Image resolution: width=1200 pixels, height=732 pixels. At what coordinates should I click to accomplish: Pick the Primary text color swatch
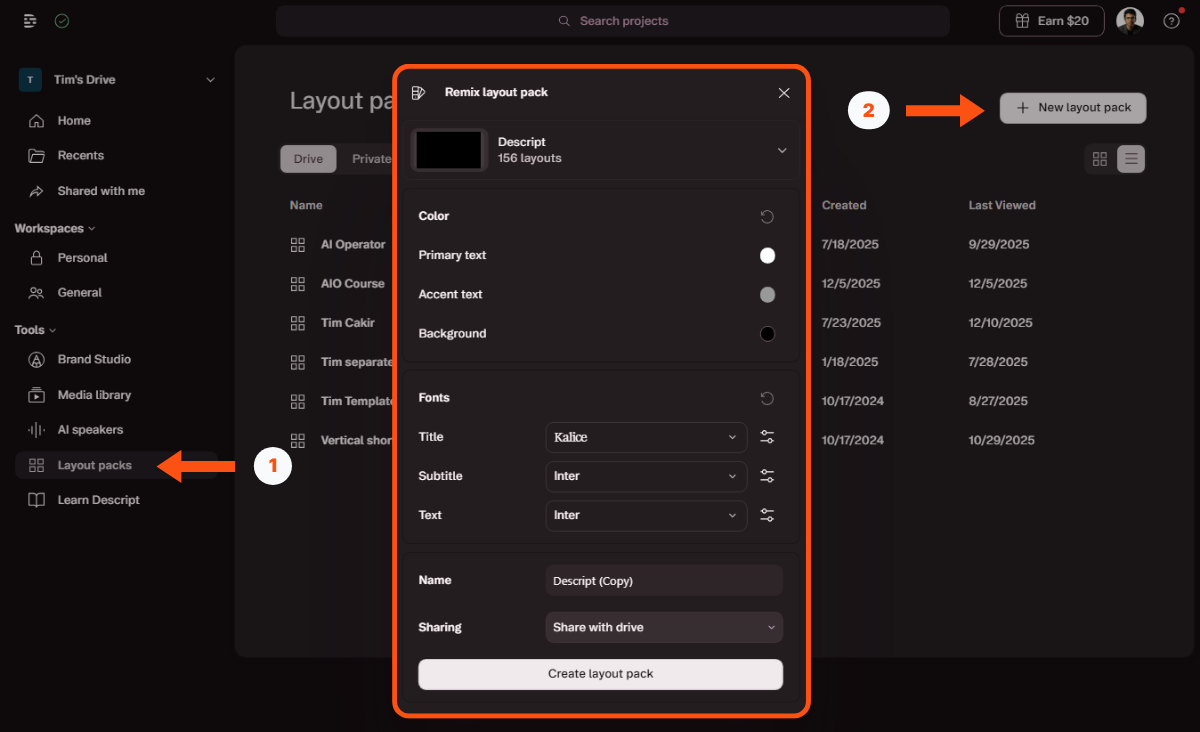point(767,256)
